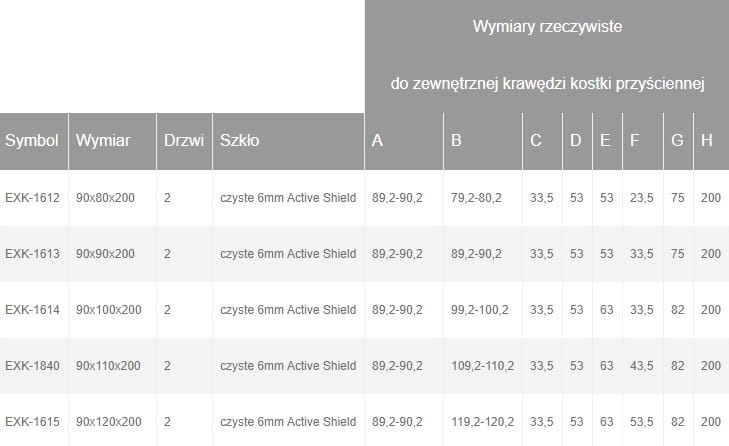Select the EXK-1612 symbol cell

tap(33, 198)
